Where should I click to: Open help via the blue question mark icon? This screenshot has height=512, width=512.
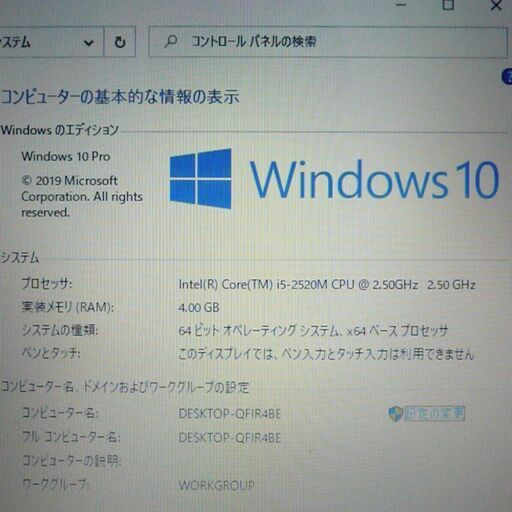coord(507,77)
